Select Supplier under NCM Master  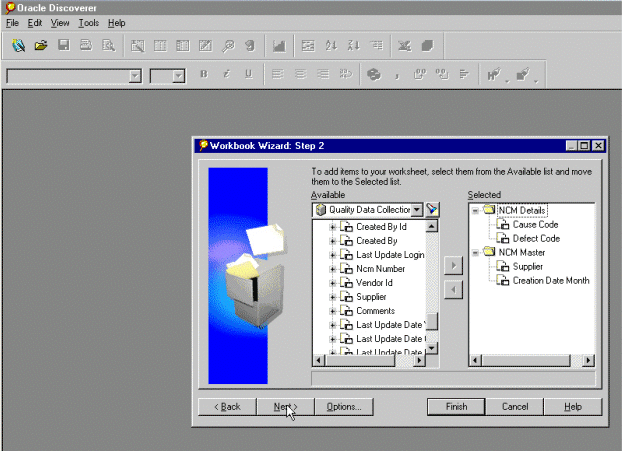528,267
